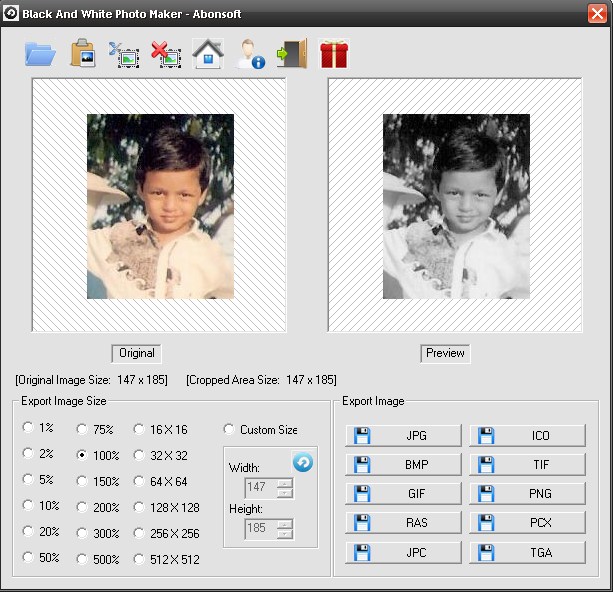Screen dimensions: 613x592
Task: Click the open folder icon
Action: tap(40, 54)
